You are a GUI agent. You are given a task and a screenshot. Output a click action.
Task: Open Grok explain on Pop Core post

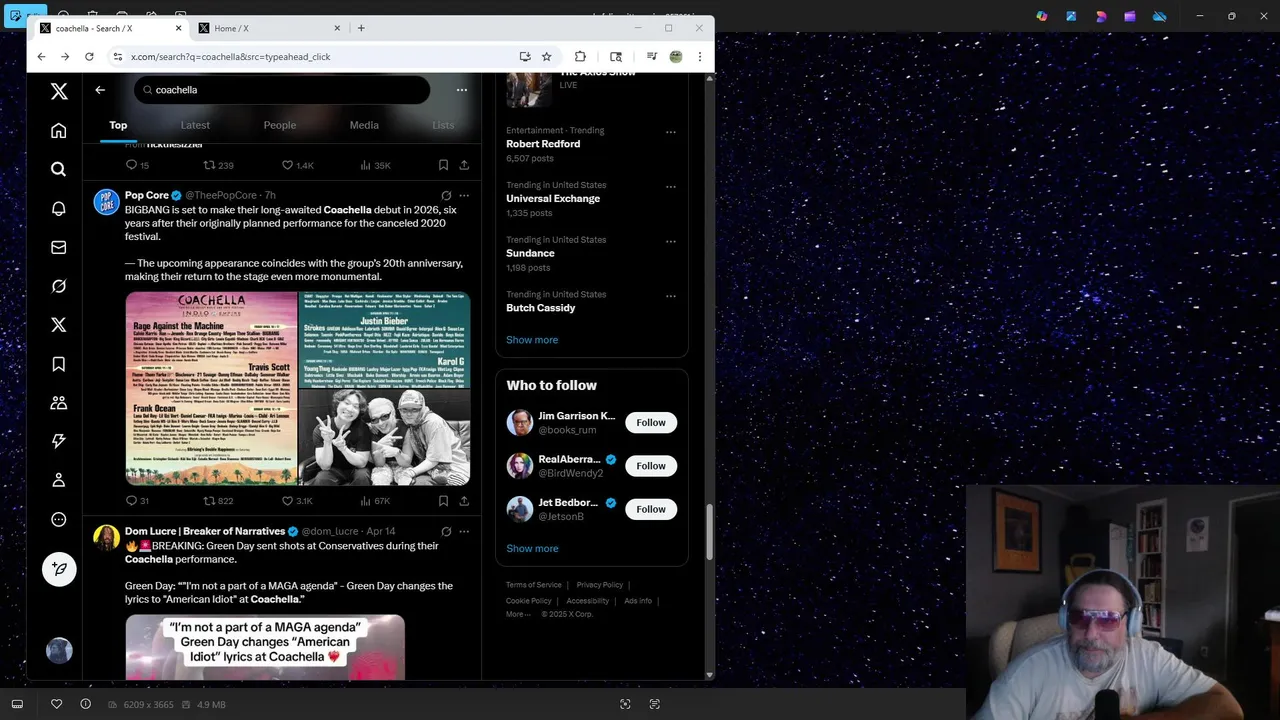pos(446,196)
